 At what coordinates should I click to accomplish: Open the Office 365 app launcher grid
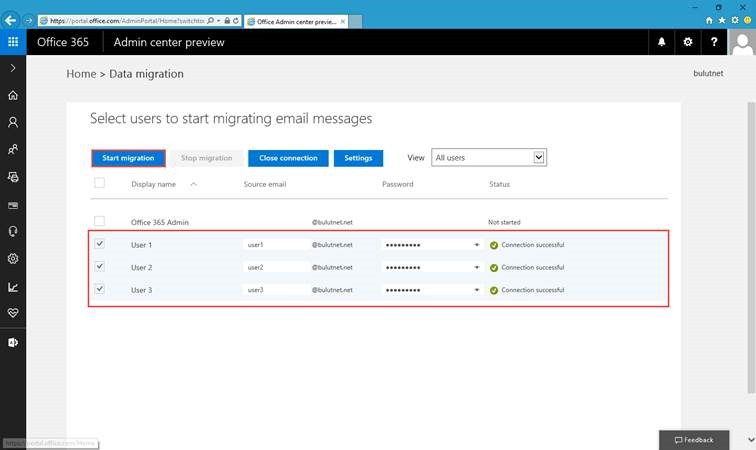[x=13, y=42]
